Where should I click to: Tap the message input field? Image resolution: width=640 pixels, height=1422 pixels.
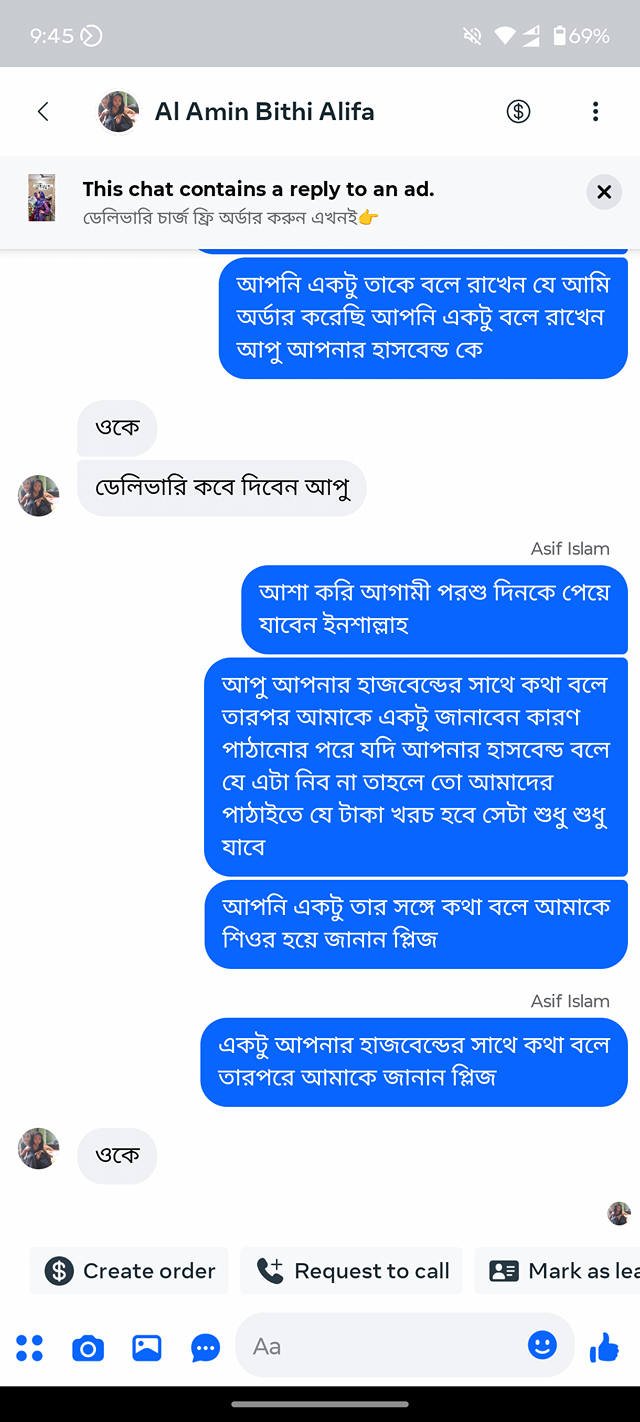[x=380, y=1347]
